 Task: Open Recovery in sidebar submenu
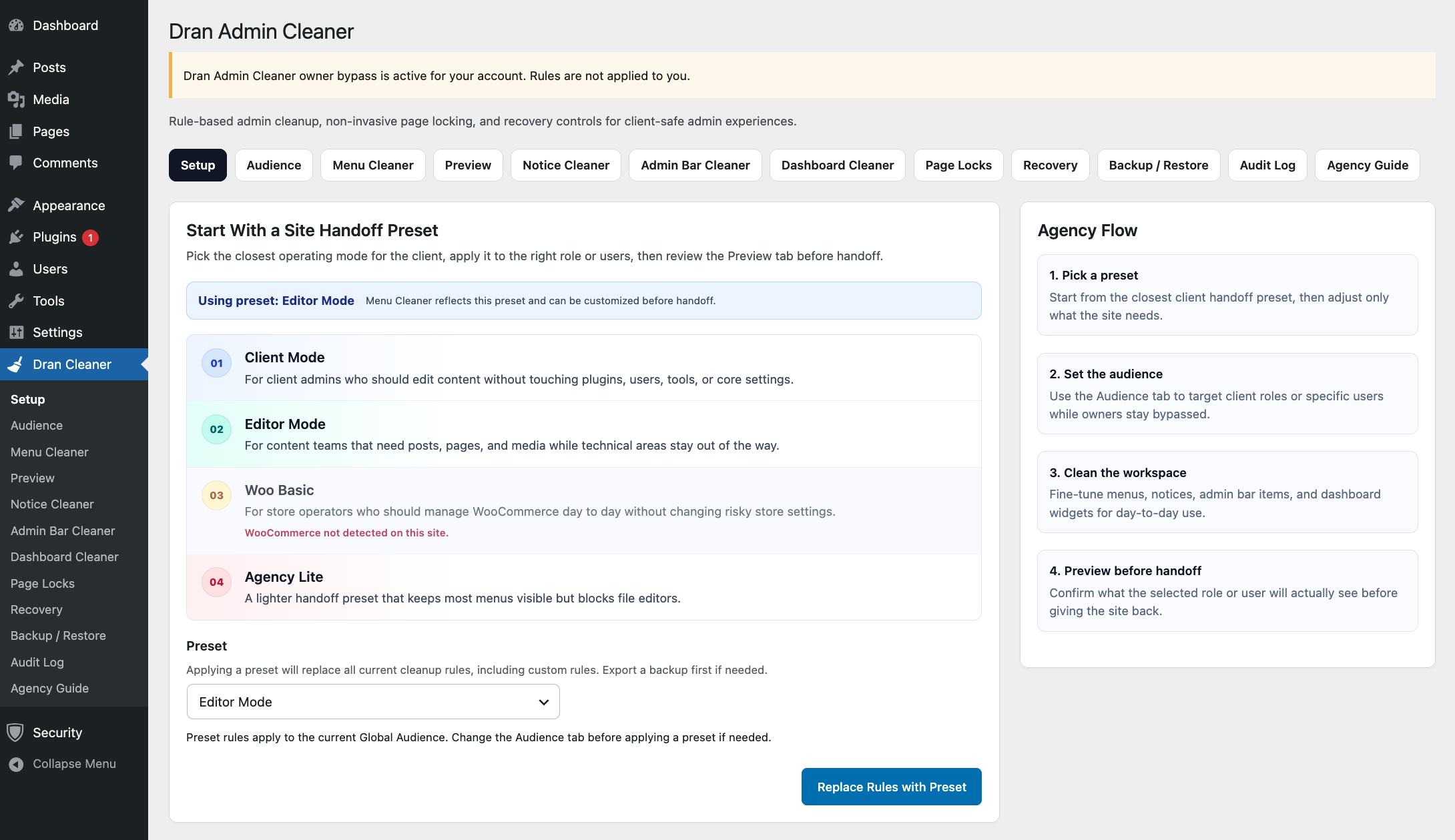[x=37, y=609]
